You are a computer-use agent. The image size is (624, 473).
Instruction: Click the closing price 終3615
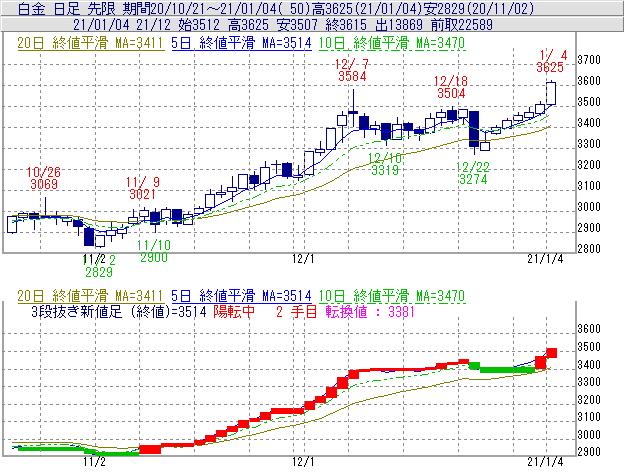(346, 25)
